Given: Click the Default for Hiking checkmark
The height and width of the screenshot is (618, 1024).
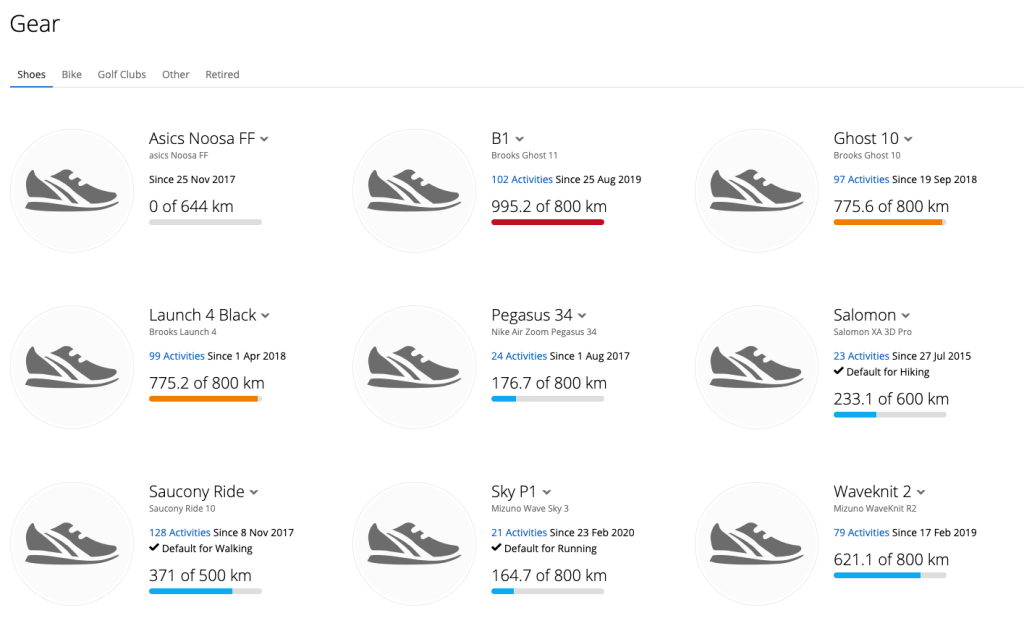Looking at the screenshot, I should 839,372.
